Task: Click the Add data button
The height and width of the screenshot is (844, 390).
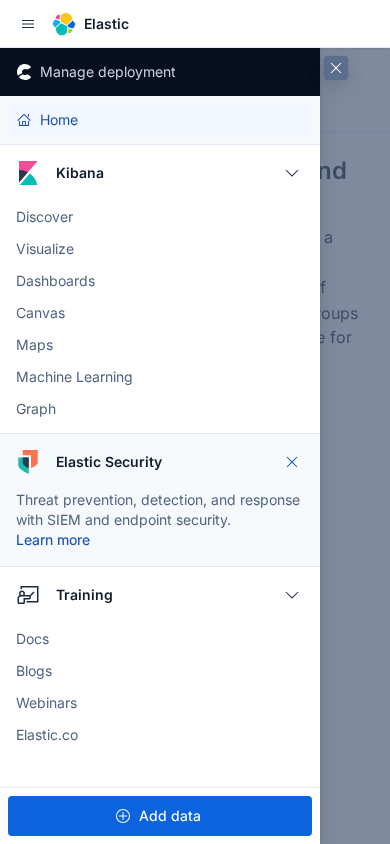Action: 160,816
